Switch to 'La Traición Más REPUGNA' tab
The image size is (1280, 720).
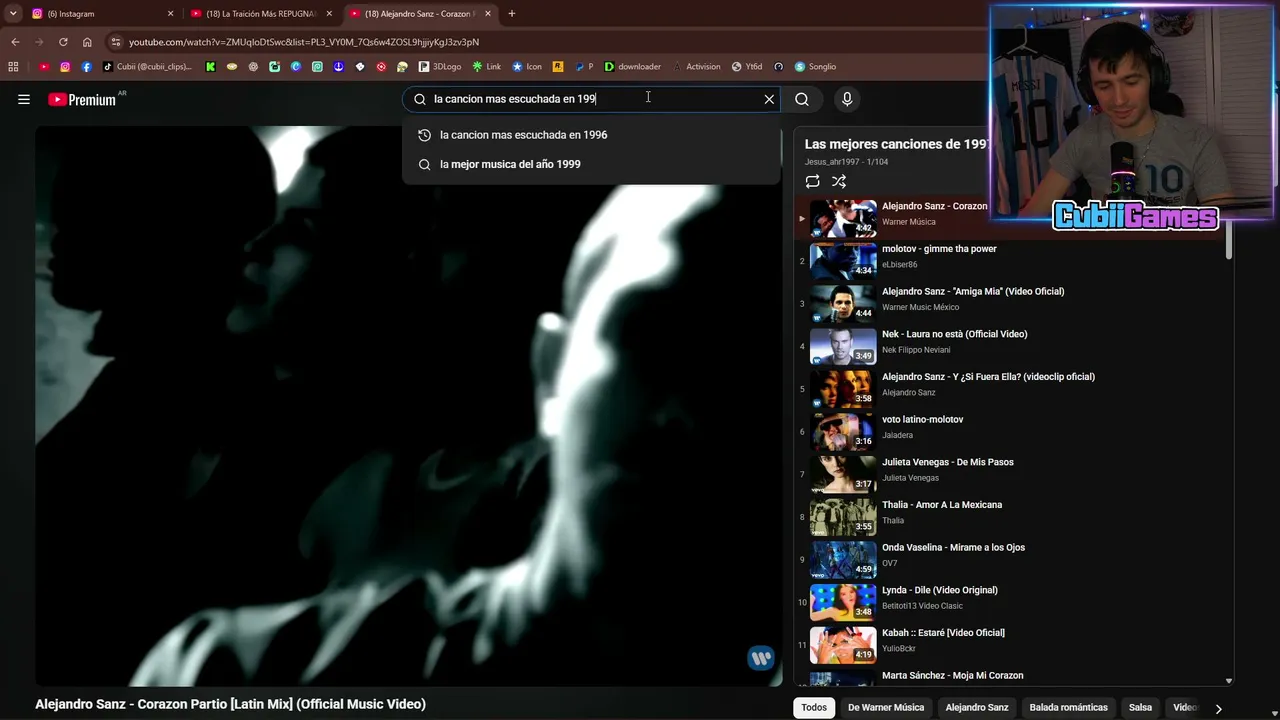point(262,14)
